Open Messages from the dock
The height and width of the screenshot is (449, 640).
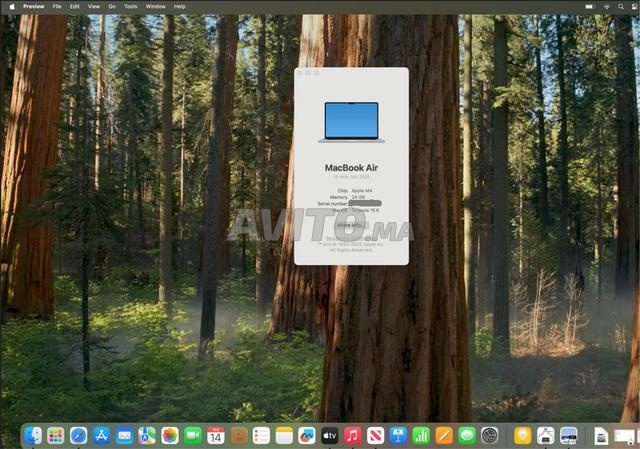pos(466,435)
